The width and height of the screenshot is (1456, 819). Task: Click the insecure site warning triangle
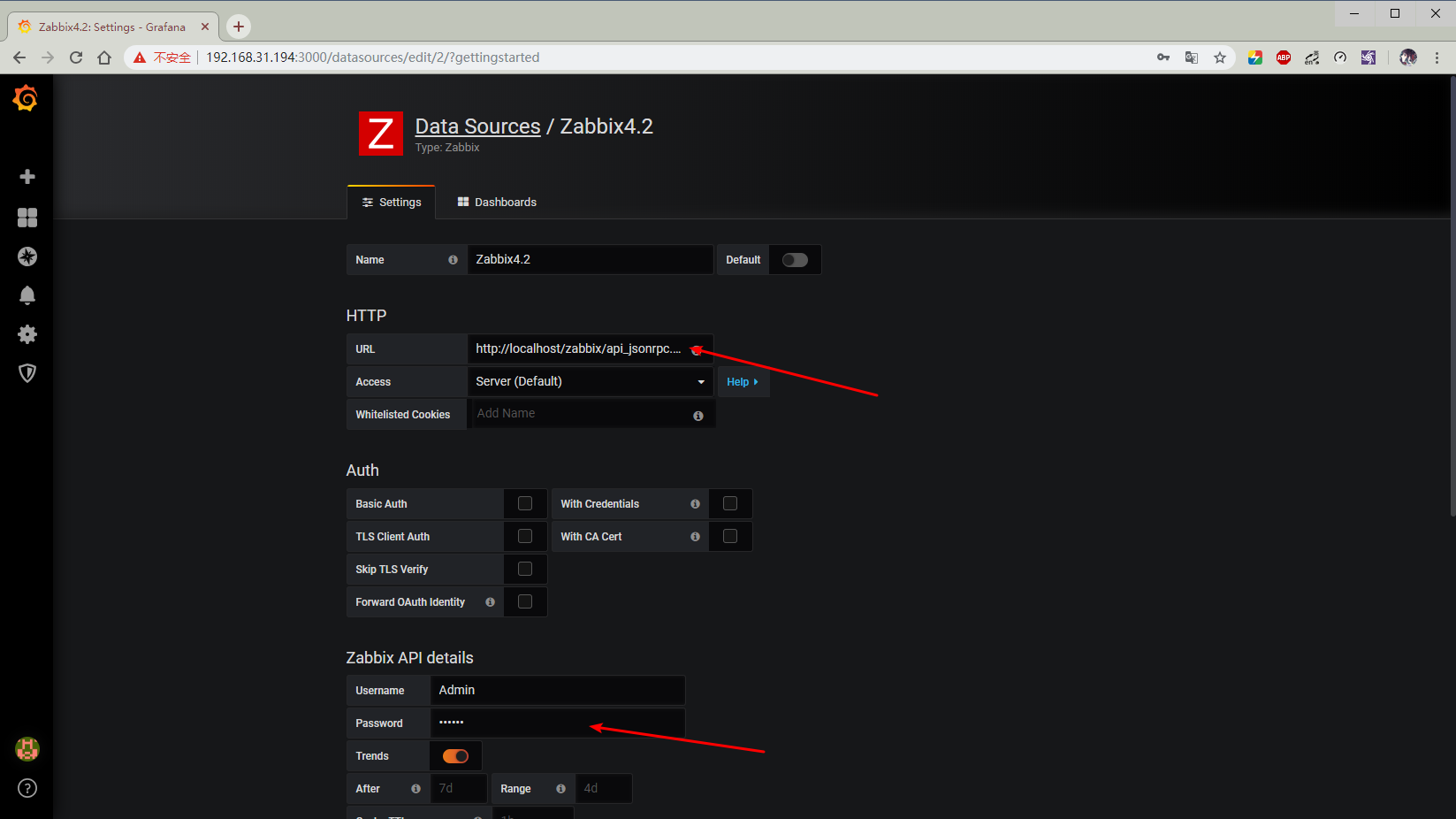139,57
